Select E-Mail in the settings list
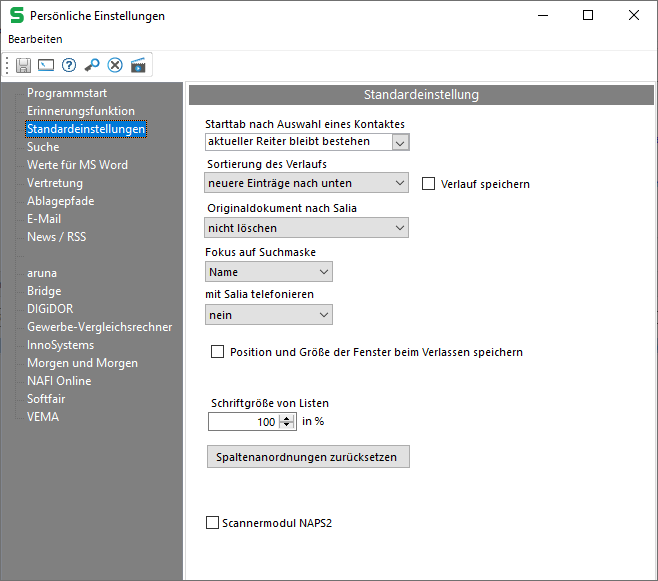658x581 pixels. 44,219
